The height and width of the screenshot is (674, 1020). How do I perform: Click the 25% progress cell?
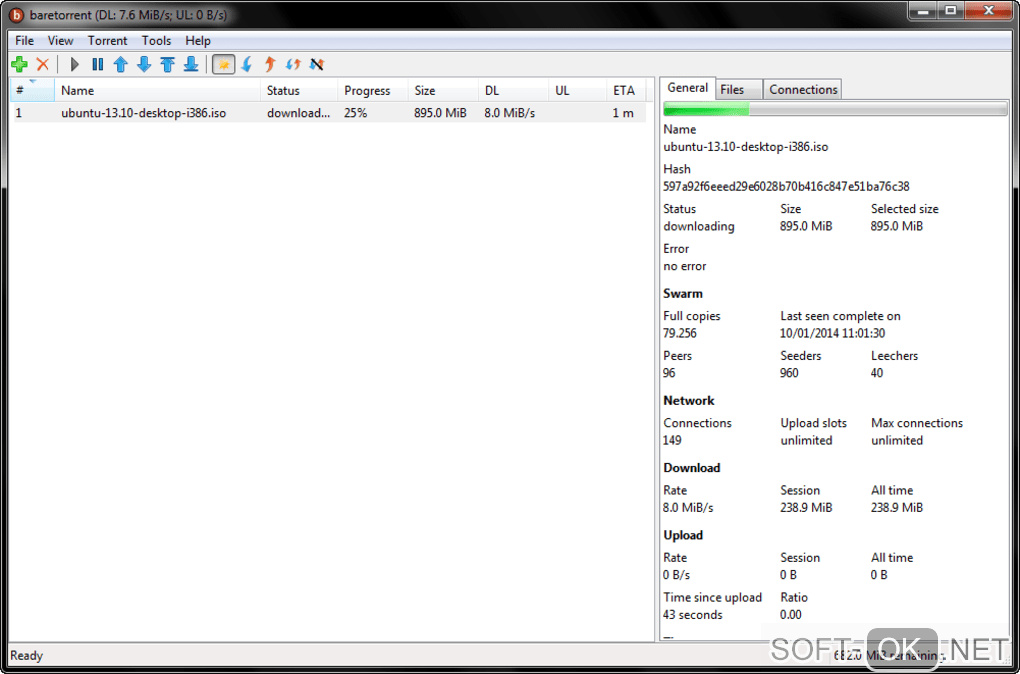click(356, 113)
